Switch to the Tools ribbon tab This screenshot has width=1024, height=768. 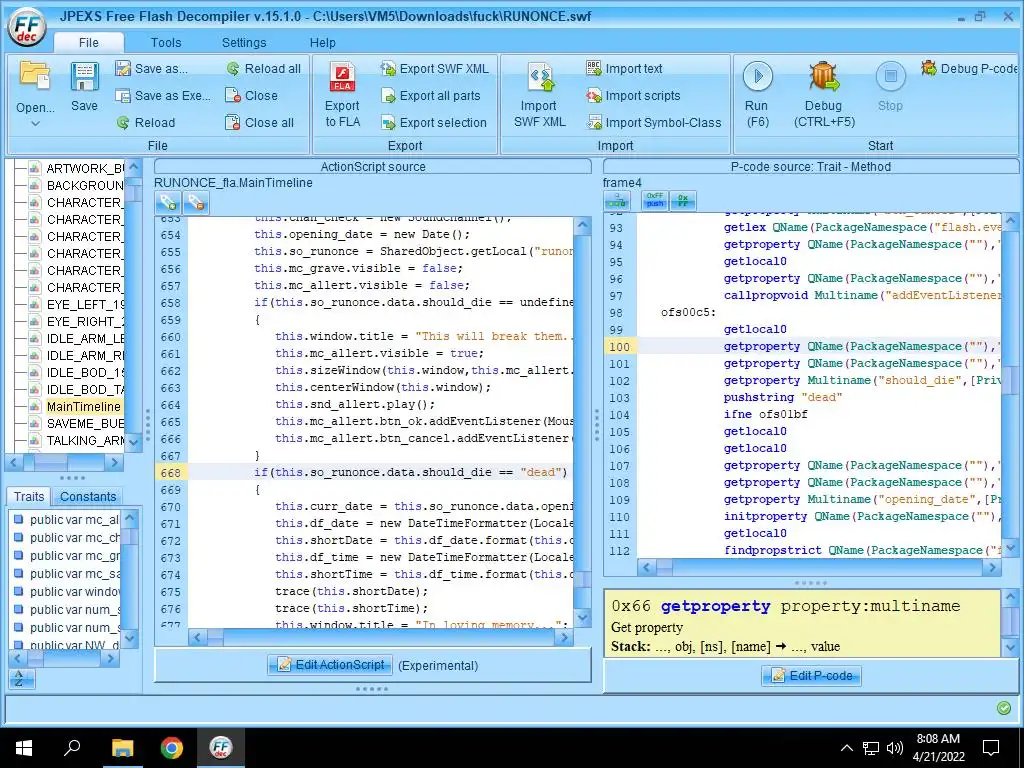[x=166, y=42]
